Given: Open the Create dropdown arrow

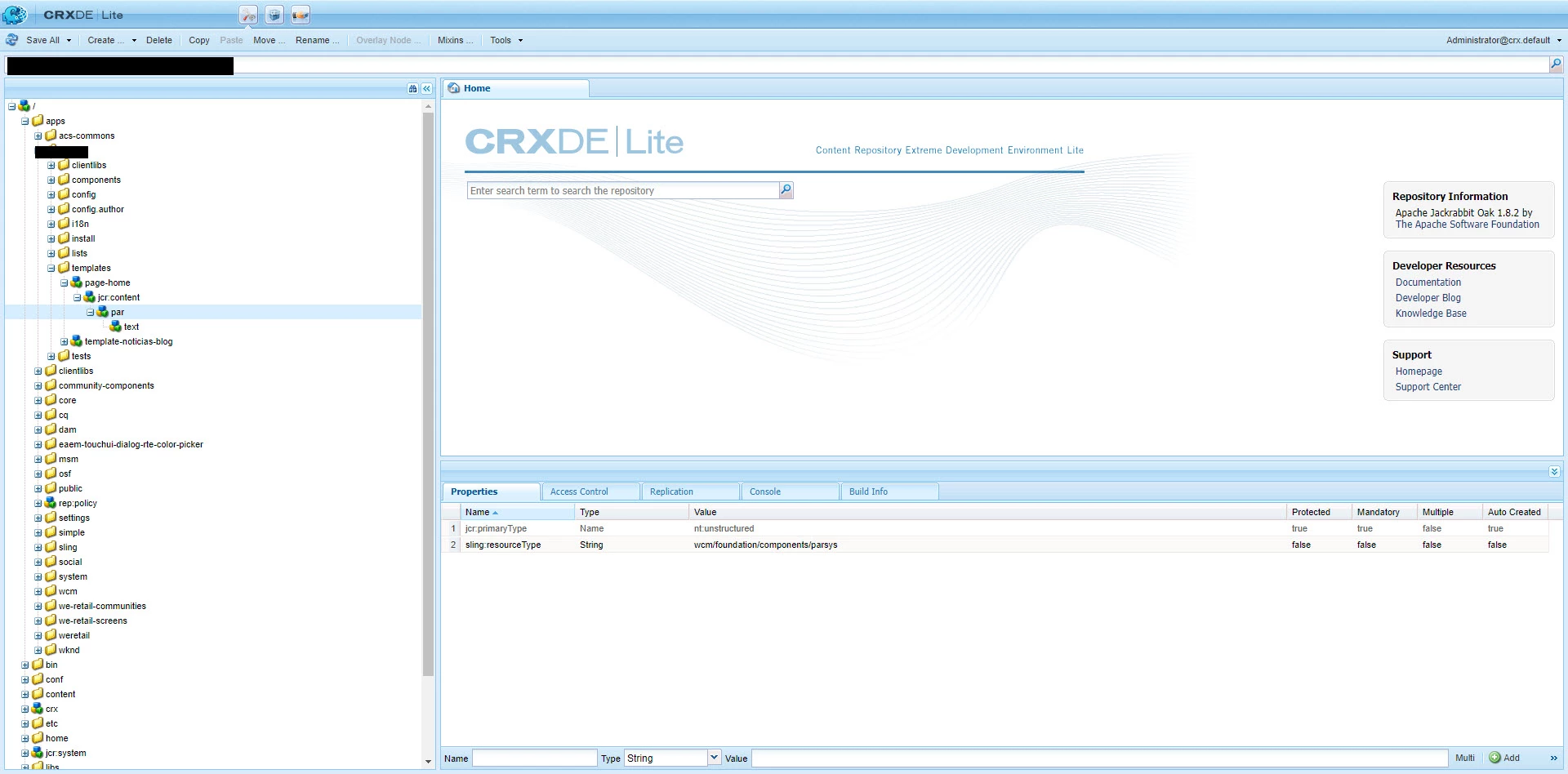Looking at the screenshot, I should click(x=134, y=40).
